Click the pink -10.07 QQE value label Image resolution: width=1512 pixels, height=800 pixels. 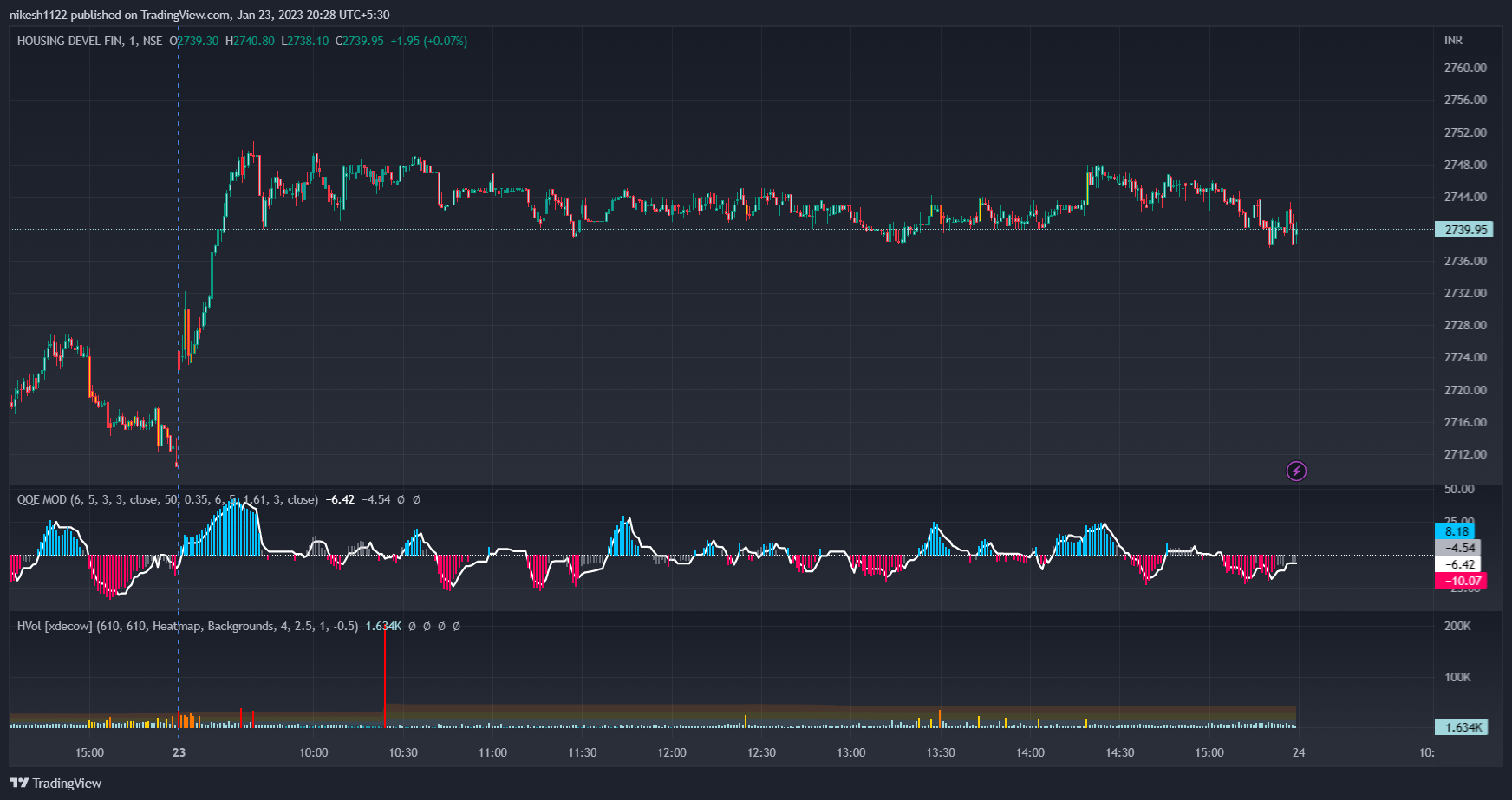coord(1462,581)
